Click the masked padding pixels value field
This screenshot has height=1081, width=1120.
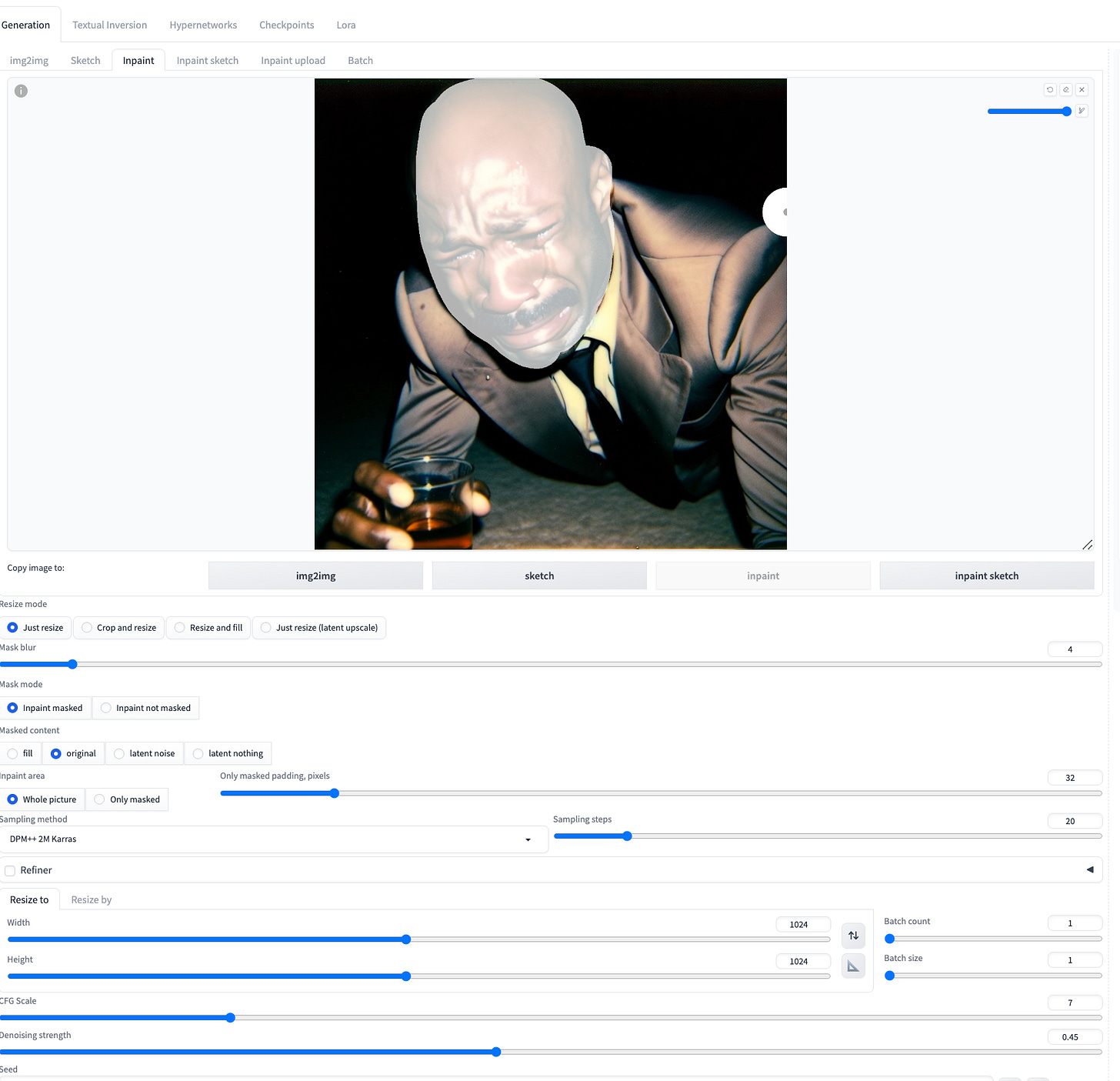pos(1075,778)
